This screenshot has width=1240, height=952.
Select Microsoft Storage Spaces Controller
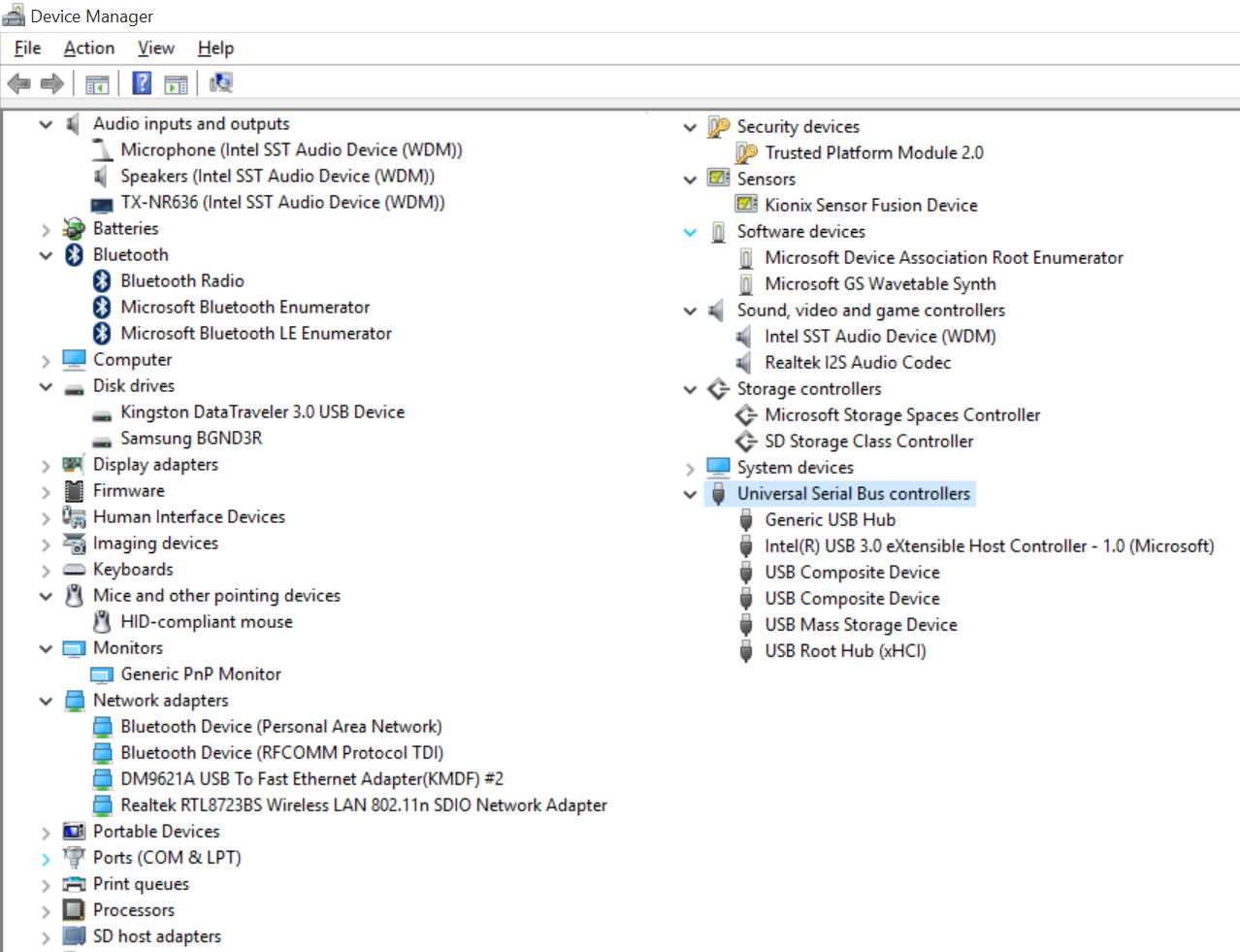902,414
